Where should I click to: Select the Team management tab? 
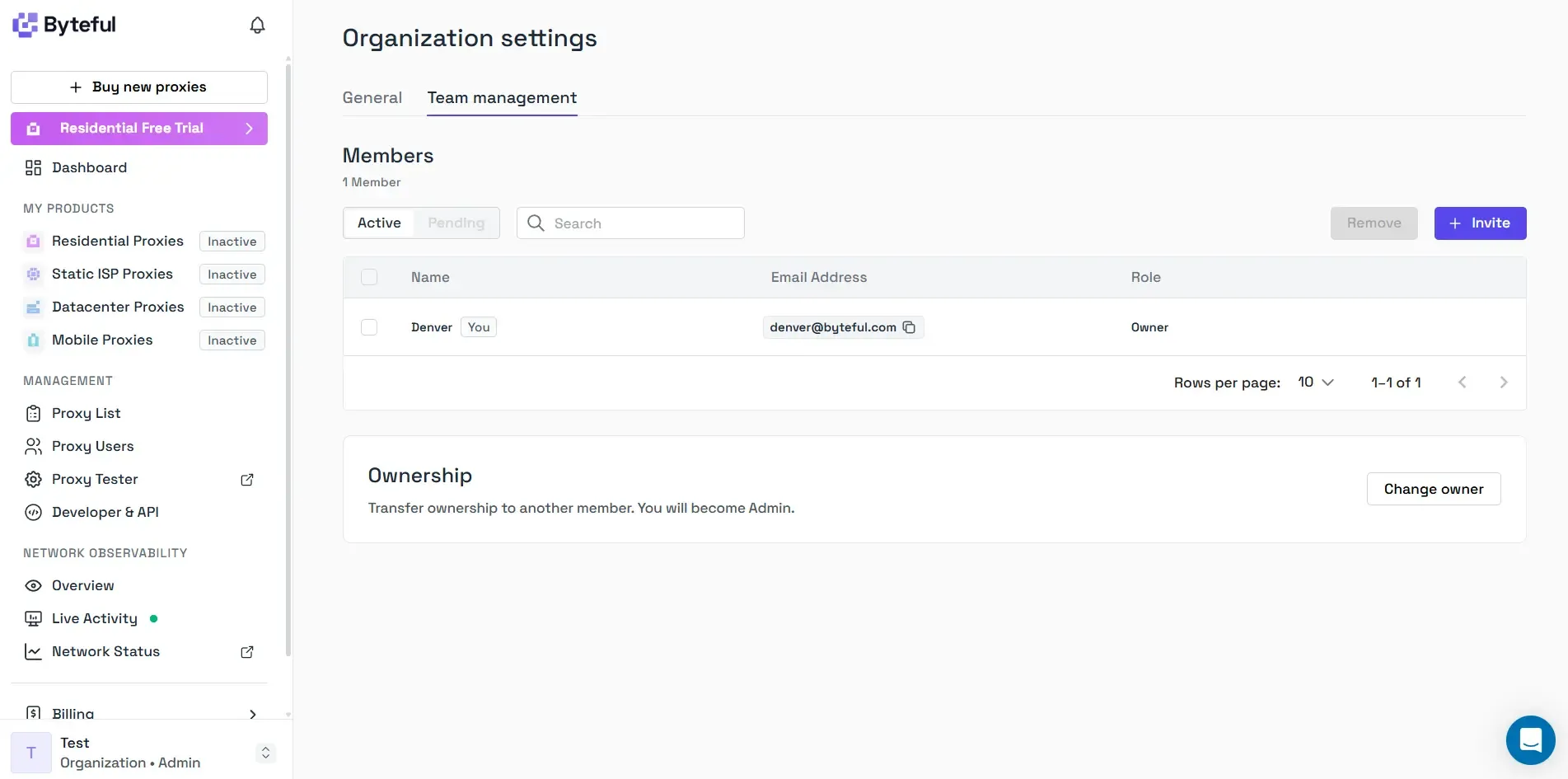[502, 97]
